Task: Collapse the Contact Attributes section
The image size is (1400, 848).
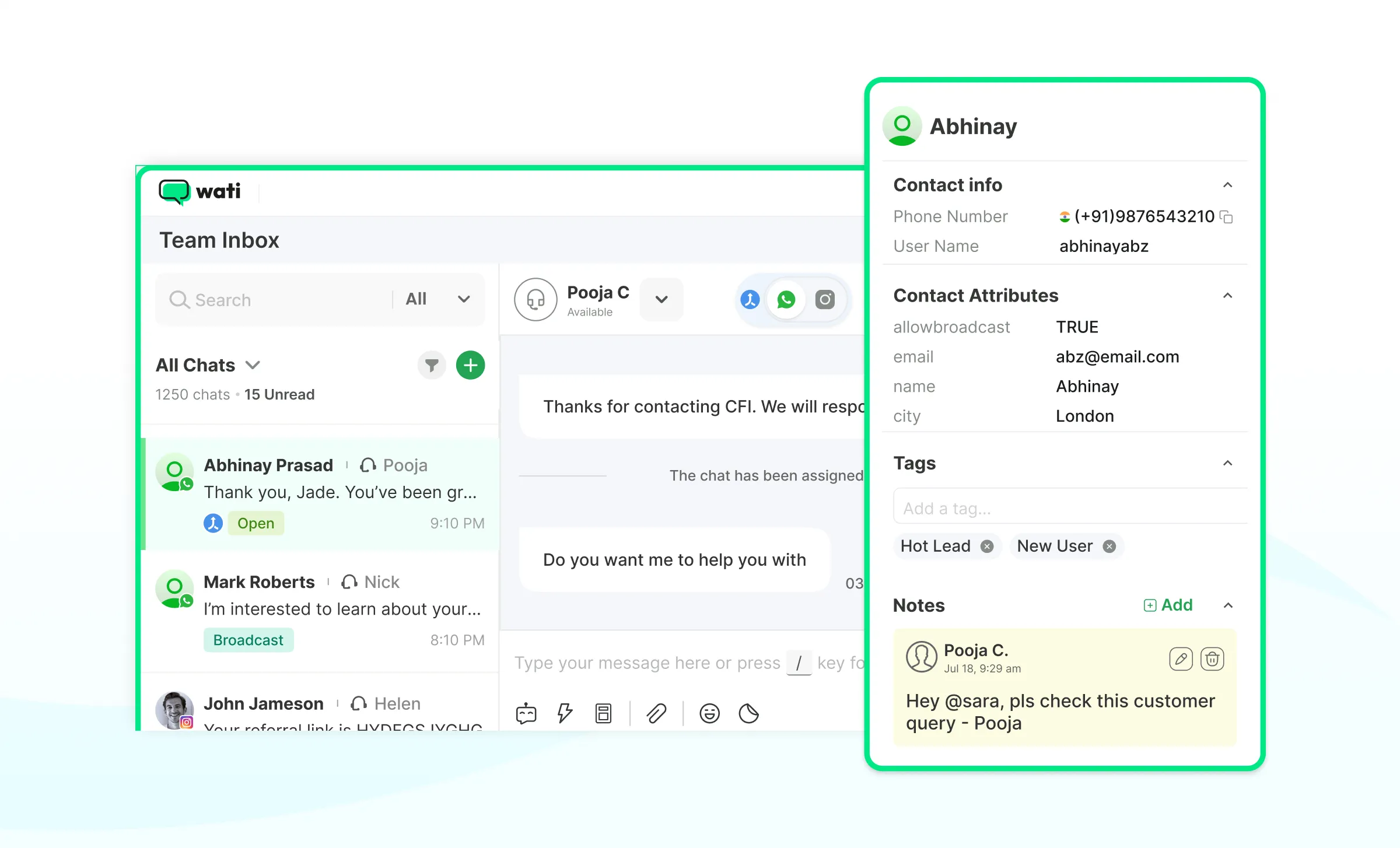Action: (1227, 296)
